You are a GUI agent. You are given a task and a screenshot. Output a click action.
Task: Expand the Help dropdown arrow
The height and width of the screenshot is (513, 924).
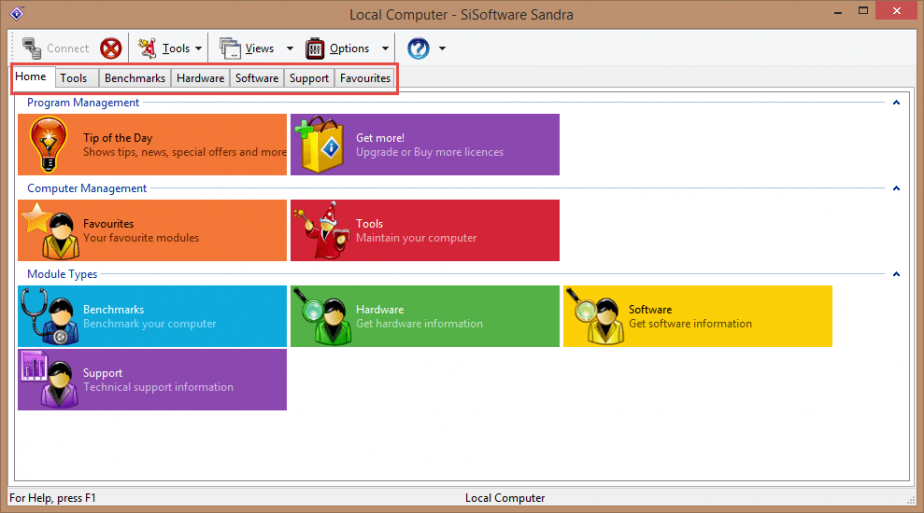442,48
